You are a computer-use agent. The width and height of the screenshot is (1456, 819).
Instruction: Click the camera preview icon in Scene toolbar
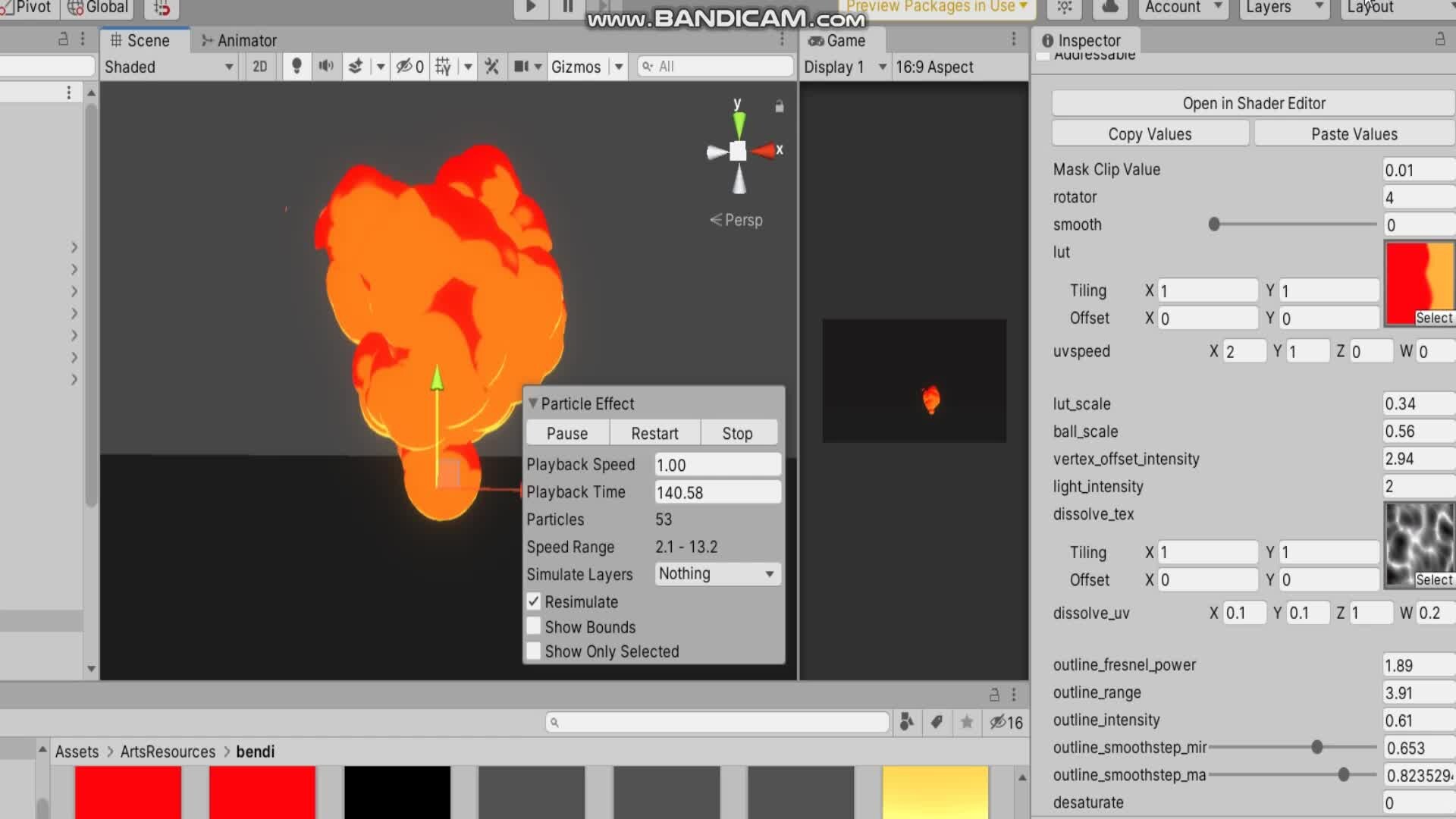pyautogui.click(x=522, y=67)
